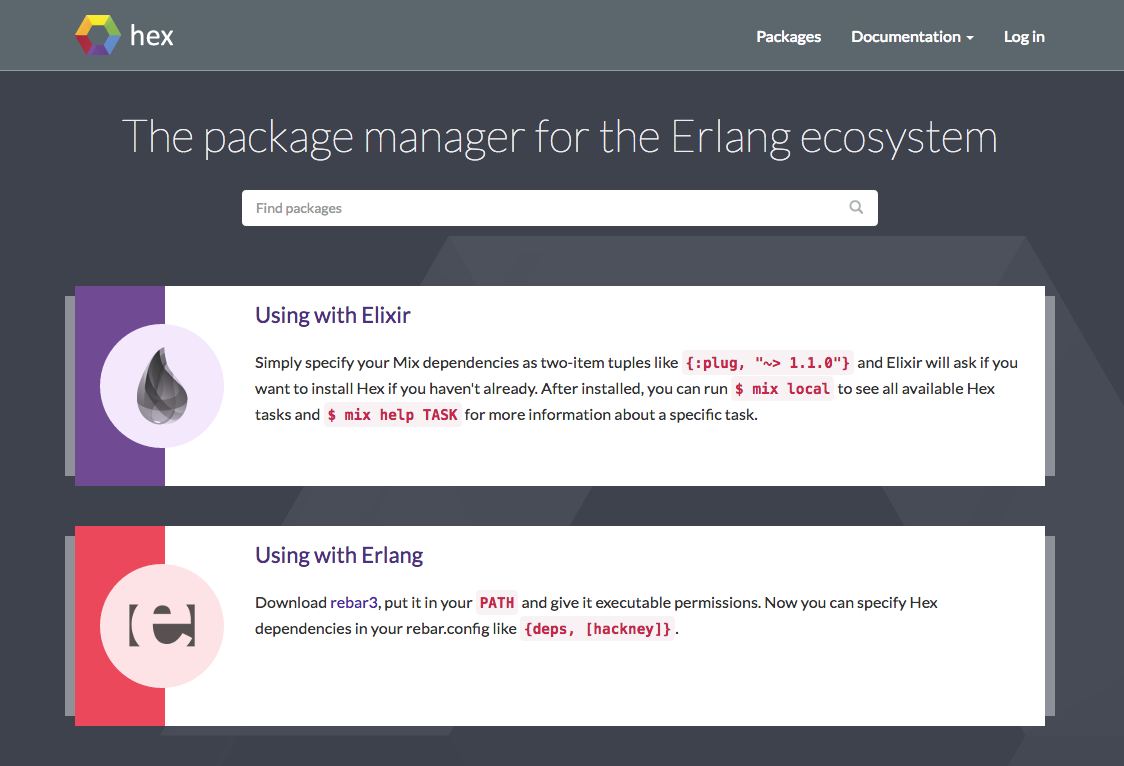The width and height of the screenshot is (1124, 766).
Task: Click the hex hexagon logo icon
Action: 98,35
